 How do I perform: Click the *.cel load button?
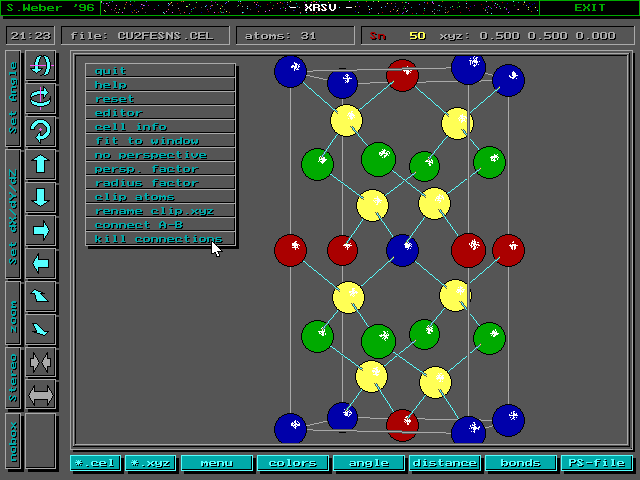(x=96, y=463)
